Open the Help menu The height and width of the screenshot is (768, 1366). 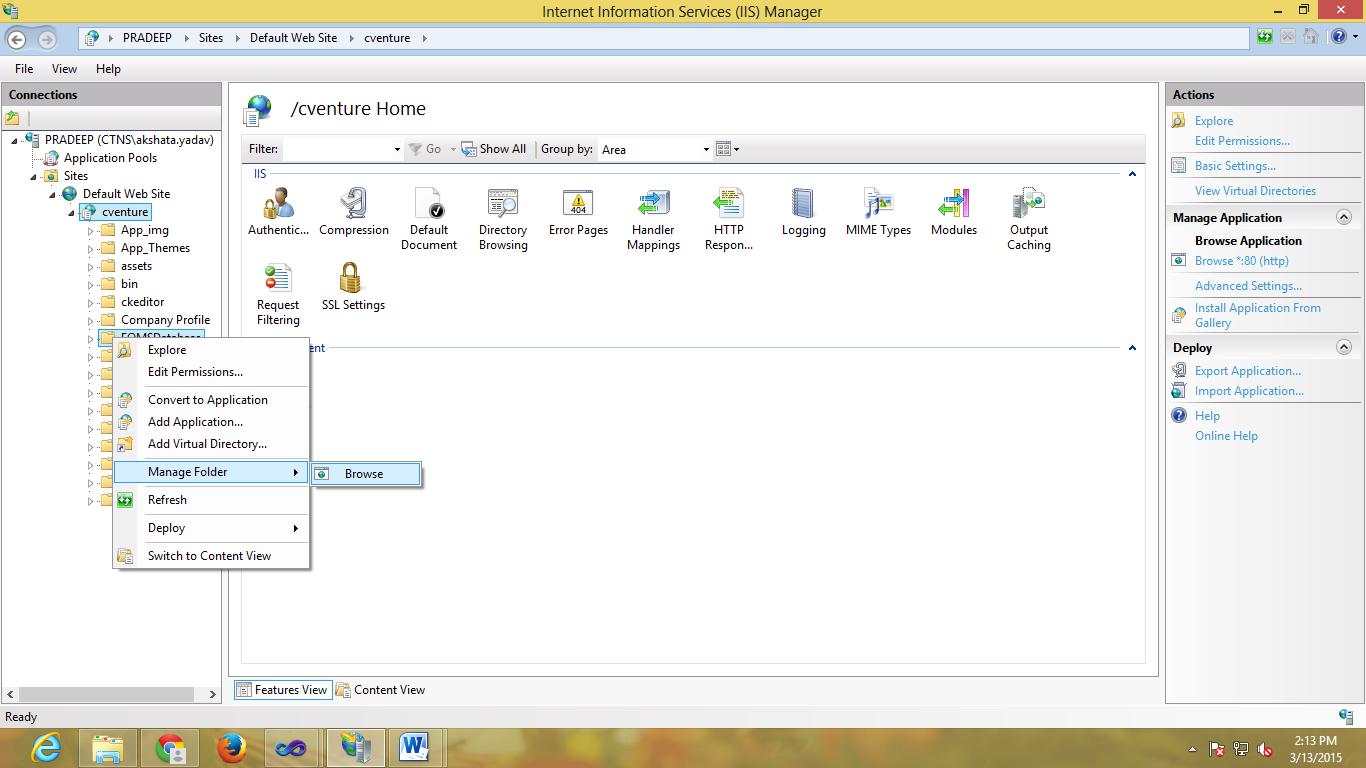click(x=108, y=69)
